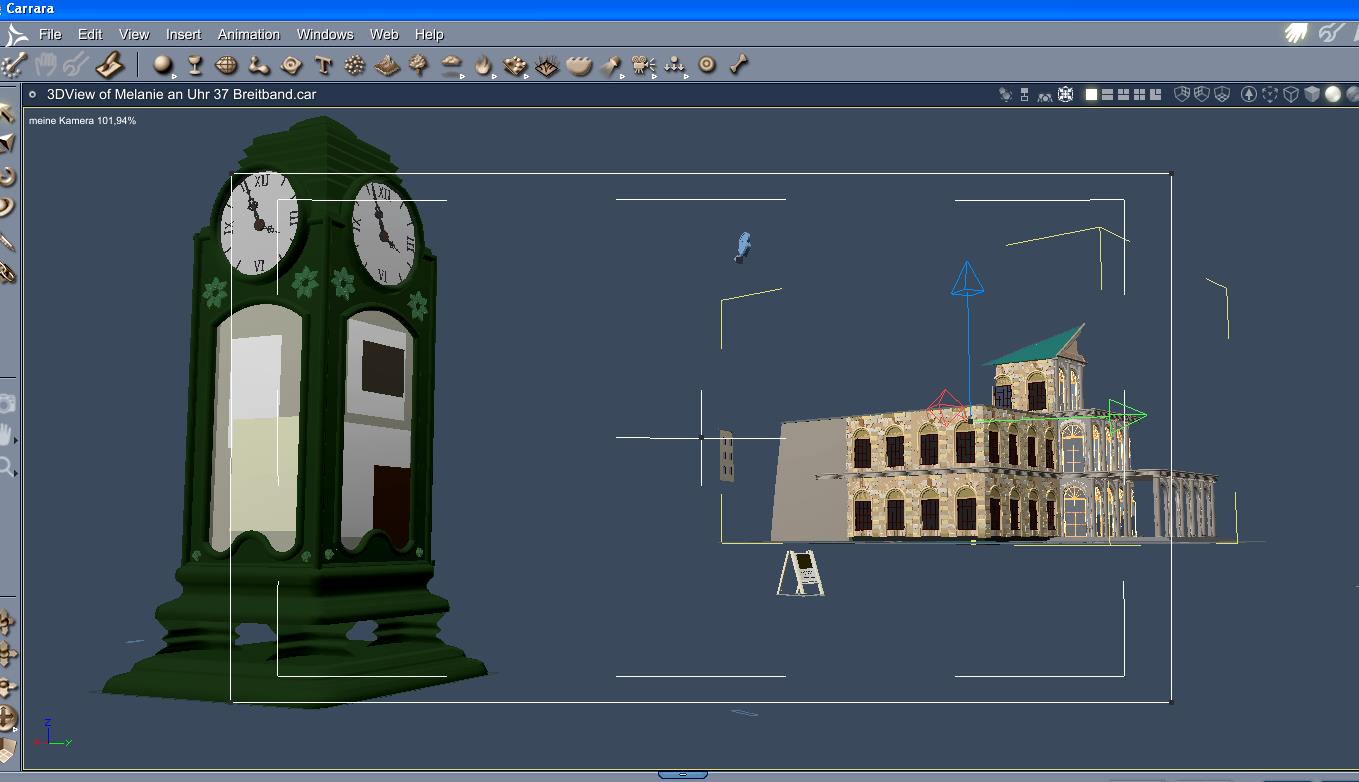Click 'meine Kamera 101,94%' camera label
The image size is (1359, 782).
pos(82,120)
